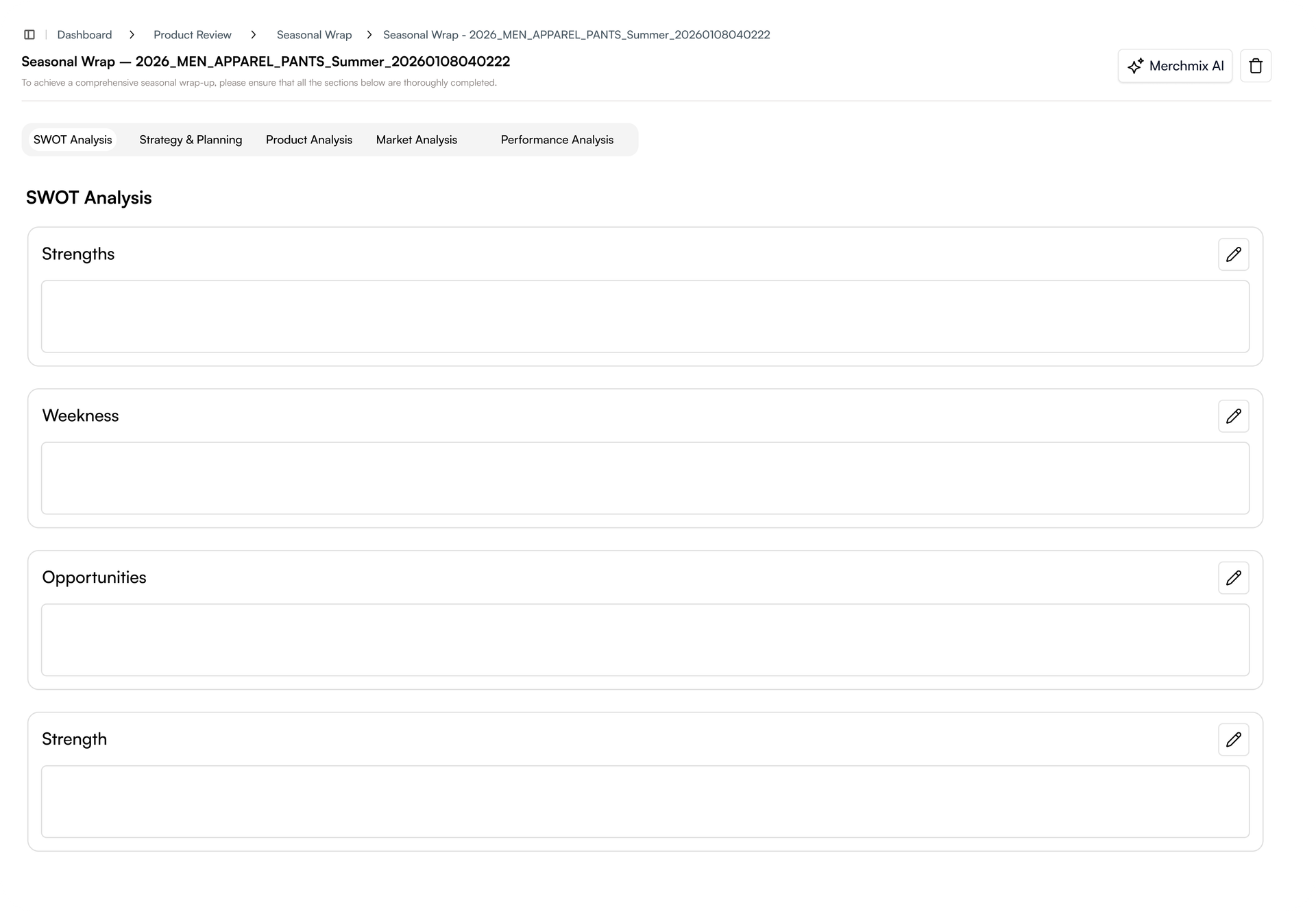
Task: Click the chevron after Dashboard breadcrumb
Action: pyautogui.click(x=132, y=35)
